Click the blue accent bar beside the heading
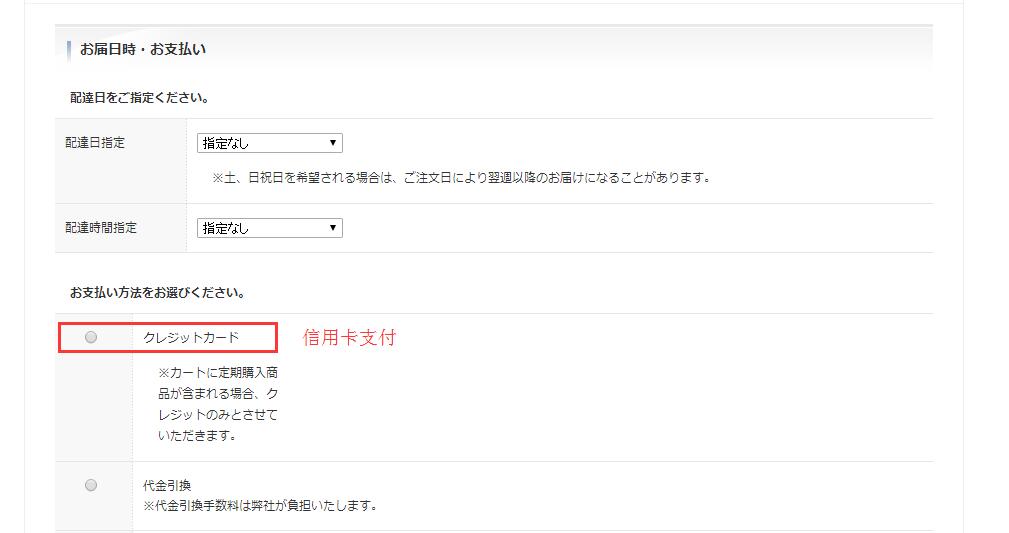 click(68, 49)
